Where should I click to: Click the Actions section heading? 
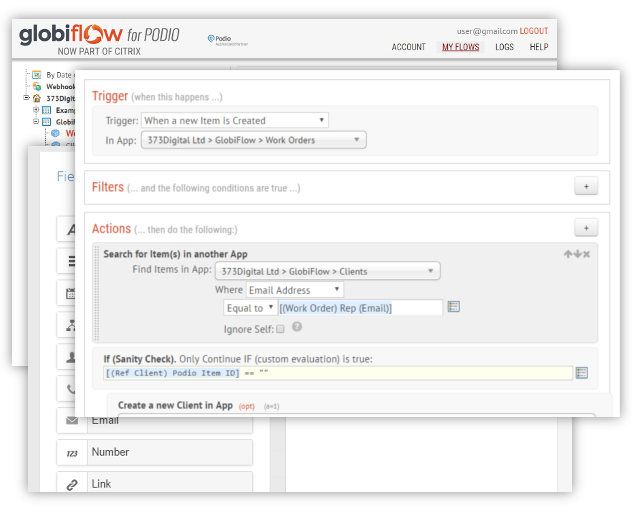pyautogui.click(x=111, y=229)
